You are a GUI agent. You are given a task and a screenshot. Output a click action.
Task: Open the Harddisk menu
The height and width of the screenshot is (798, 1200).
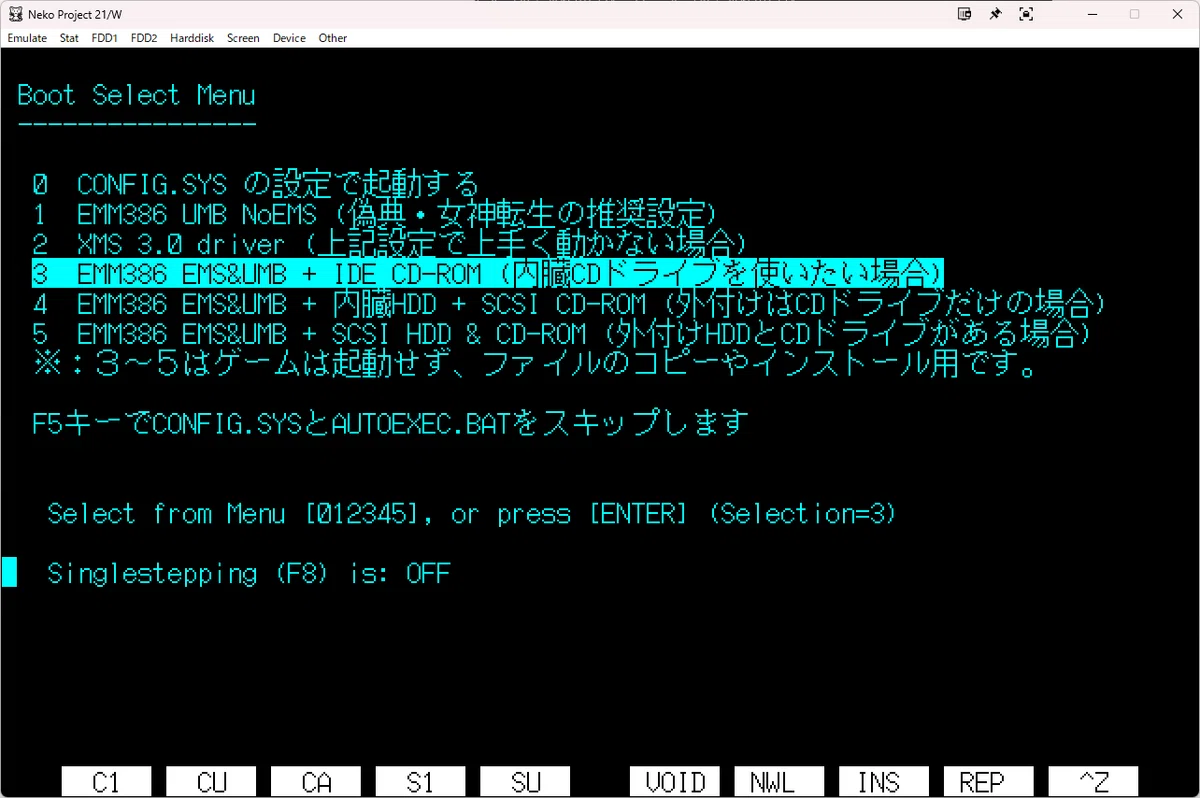(x=191, y=38)
